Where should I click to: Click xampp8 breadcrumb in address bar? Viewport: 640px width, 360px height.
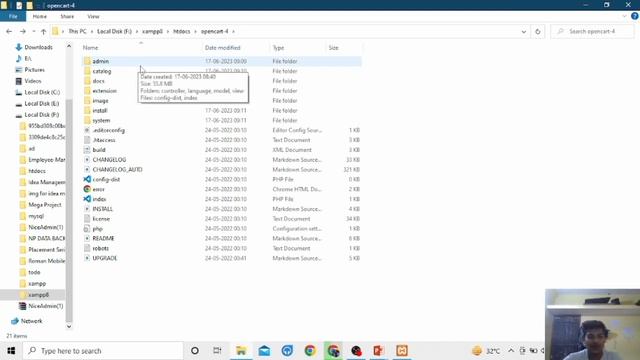click(152, 31)
